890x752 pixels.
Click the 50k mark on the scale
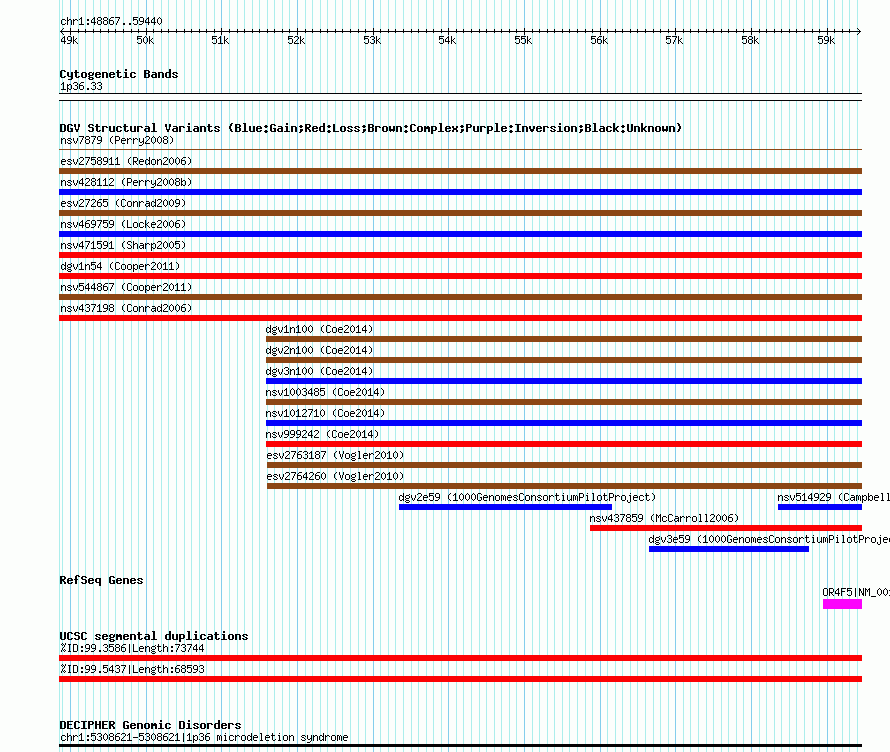tap(145, 40)
